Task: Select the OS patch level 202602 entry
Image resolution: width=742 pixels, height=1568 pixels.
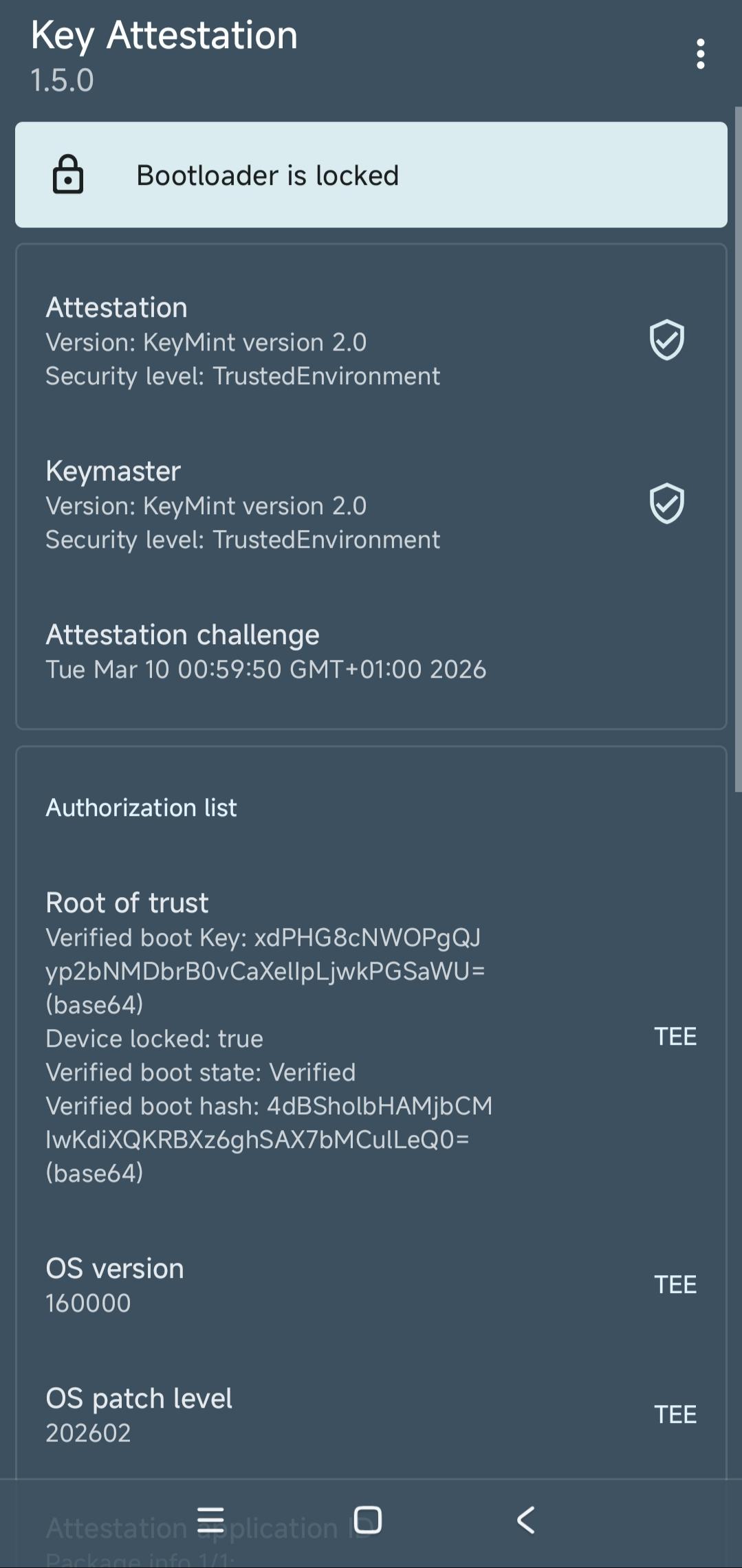Action: tap(139, 1415)
